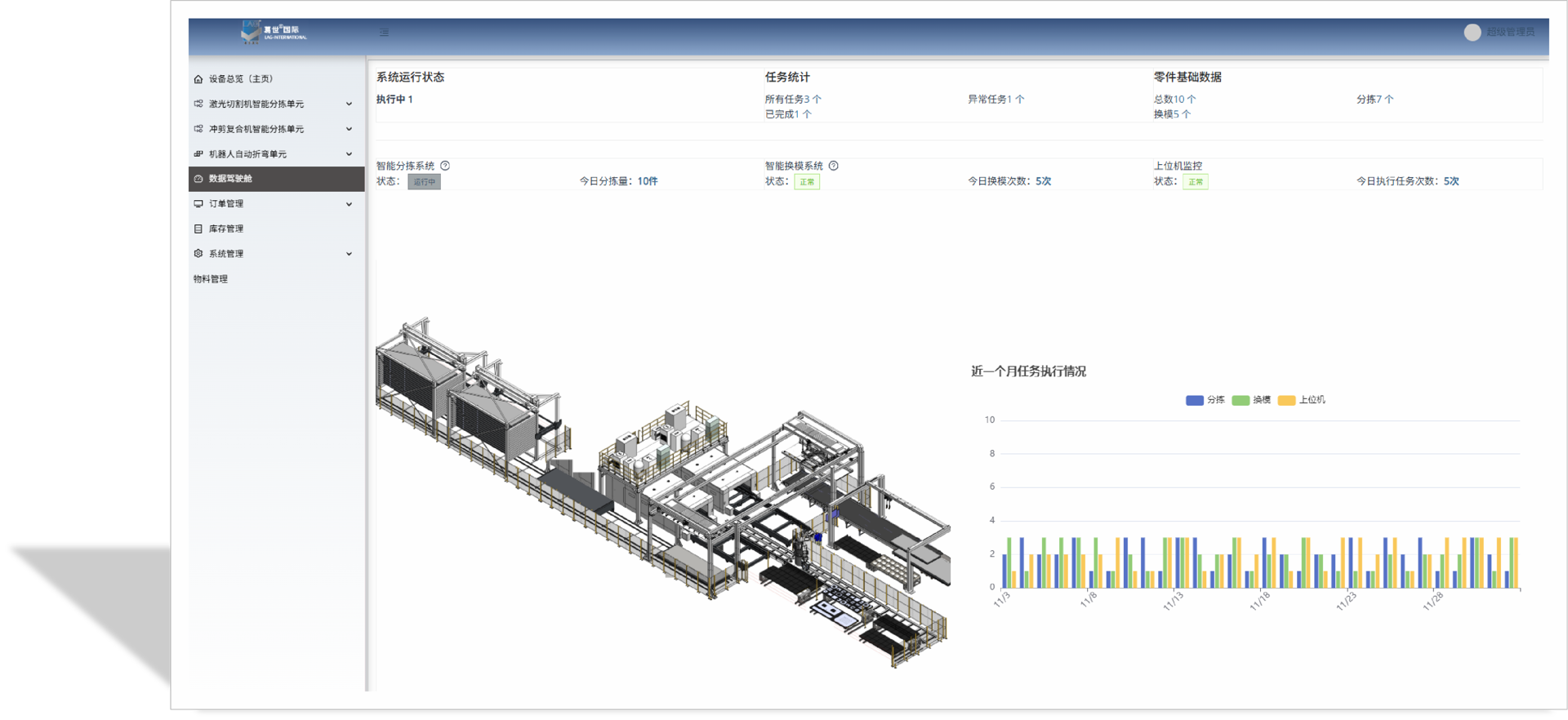The height and width of the screenshot is (720, 1568).
Task: Toggle the 换模 series in chart legend
Action: [x=1251, y=400]
